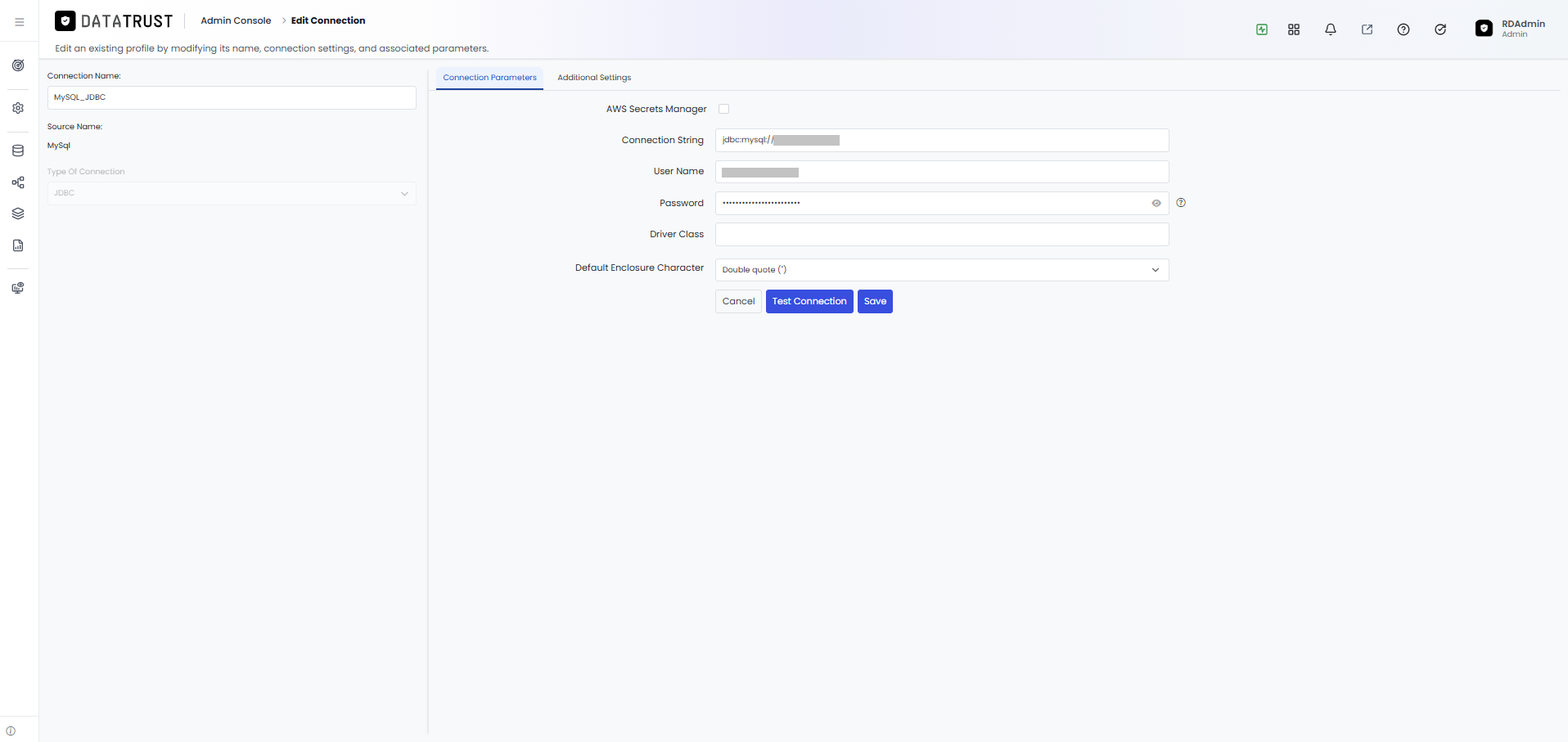Click the Test Connection button
Viewport: 1568px width, 742px height.
tap(809, 301)
